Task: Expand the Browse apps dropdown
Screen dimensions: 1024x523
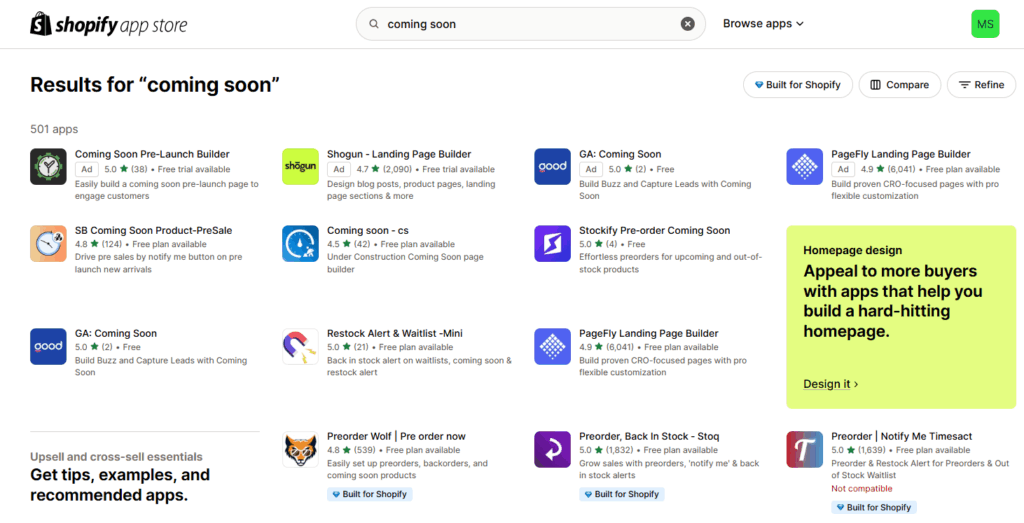Action: (763, 24)
